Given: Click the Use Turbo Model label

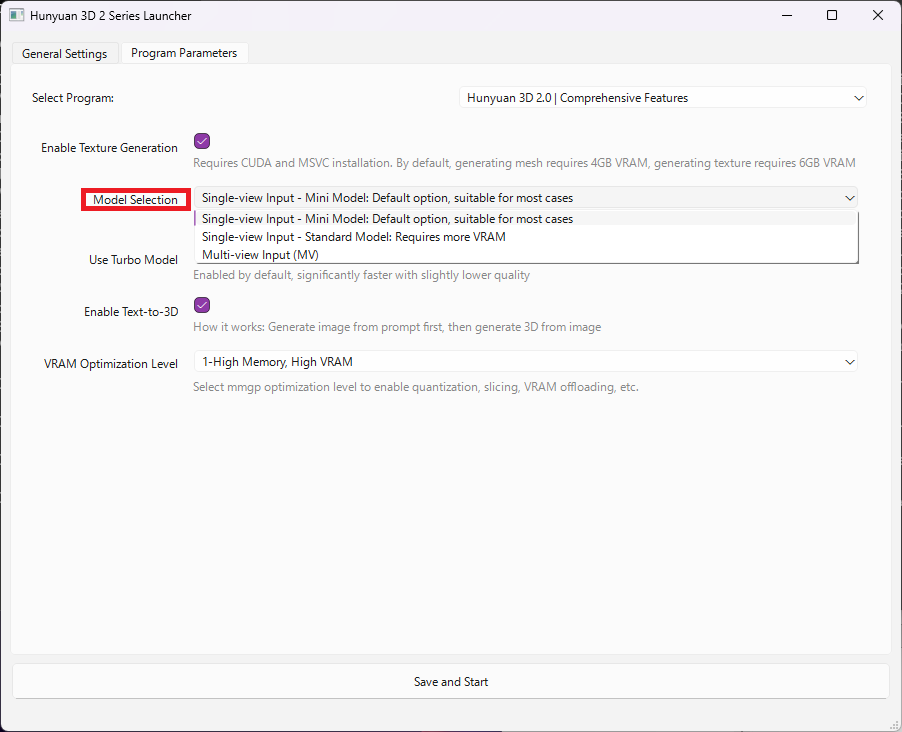Looking at the screenshot, I should (133, 260).
